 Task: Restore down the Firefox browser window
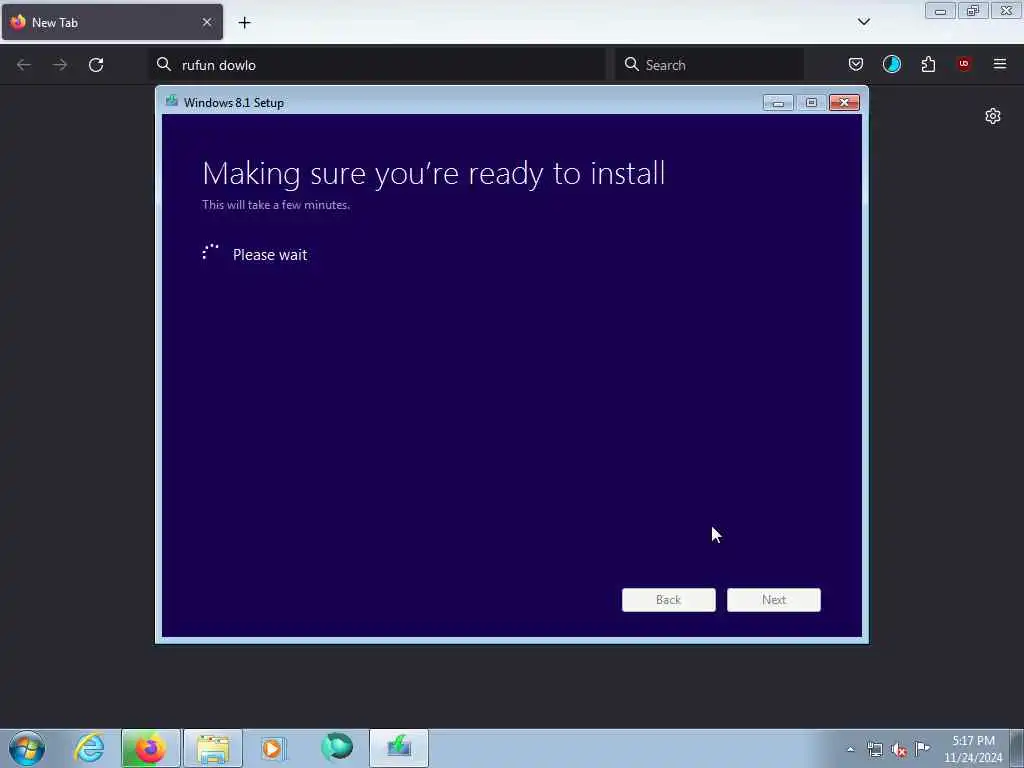pos(973,10)
